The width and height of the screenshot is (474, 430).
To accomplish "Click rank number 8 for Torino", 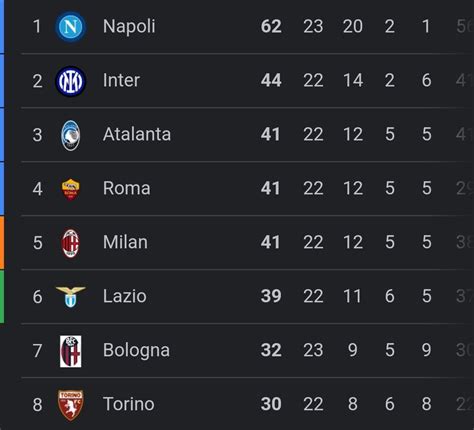I will [37, 405].
